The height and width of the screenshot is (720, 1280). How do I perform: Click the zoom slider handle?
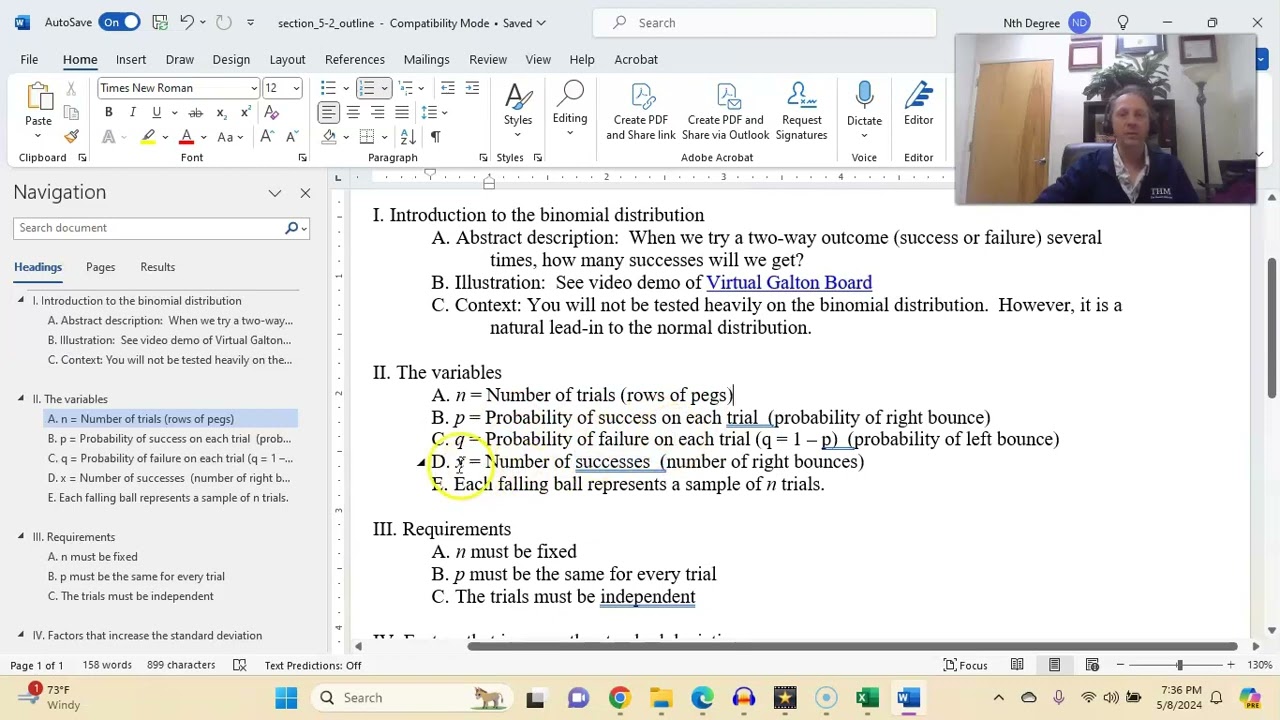coord(1179,665)
